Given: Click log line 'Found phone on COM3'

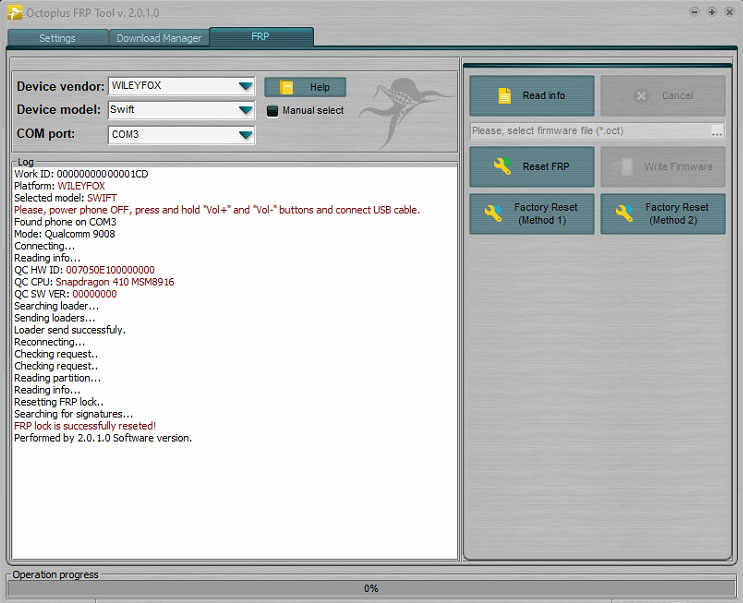Looking at the screenshot, I should coord(65,222).
